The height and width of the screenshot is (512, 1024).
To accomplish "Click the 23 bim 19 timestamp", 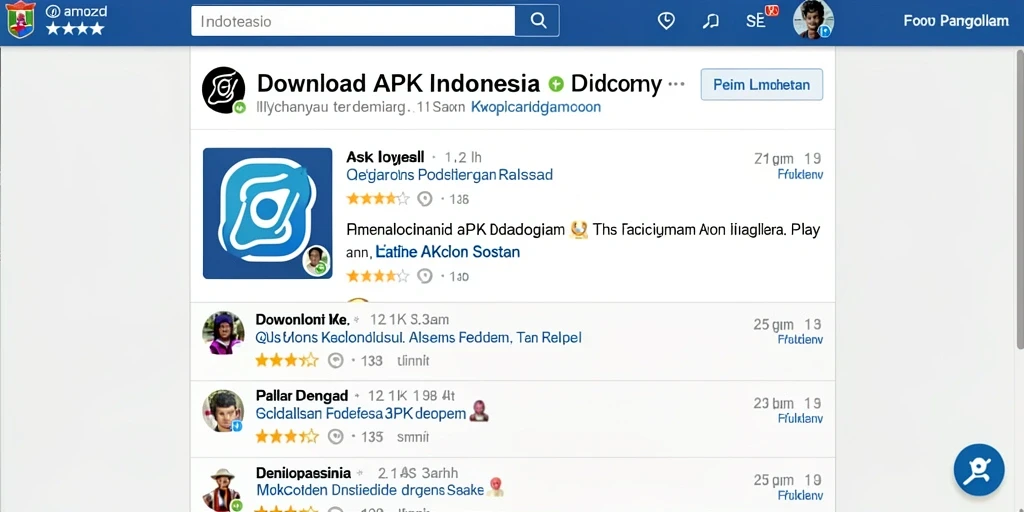I will 788,403.
